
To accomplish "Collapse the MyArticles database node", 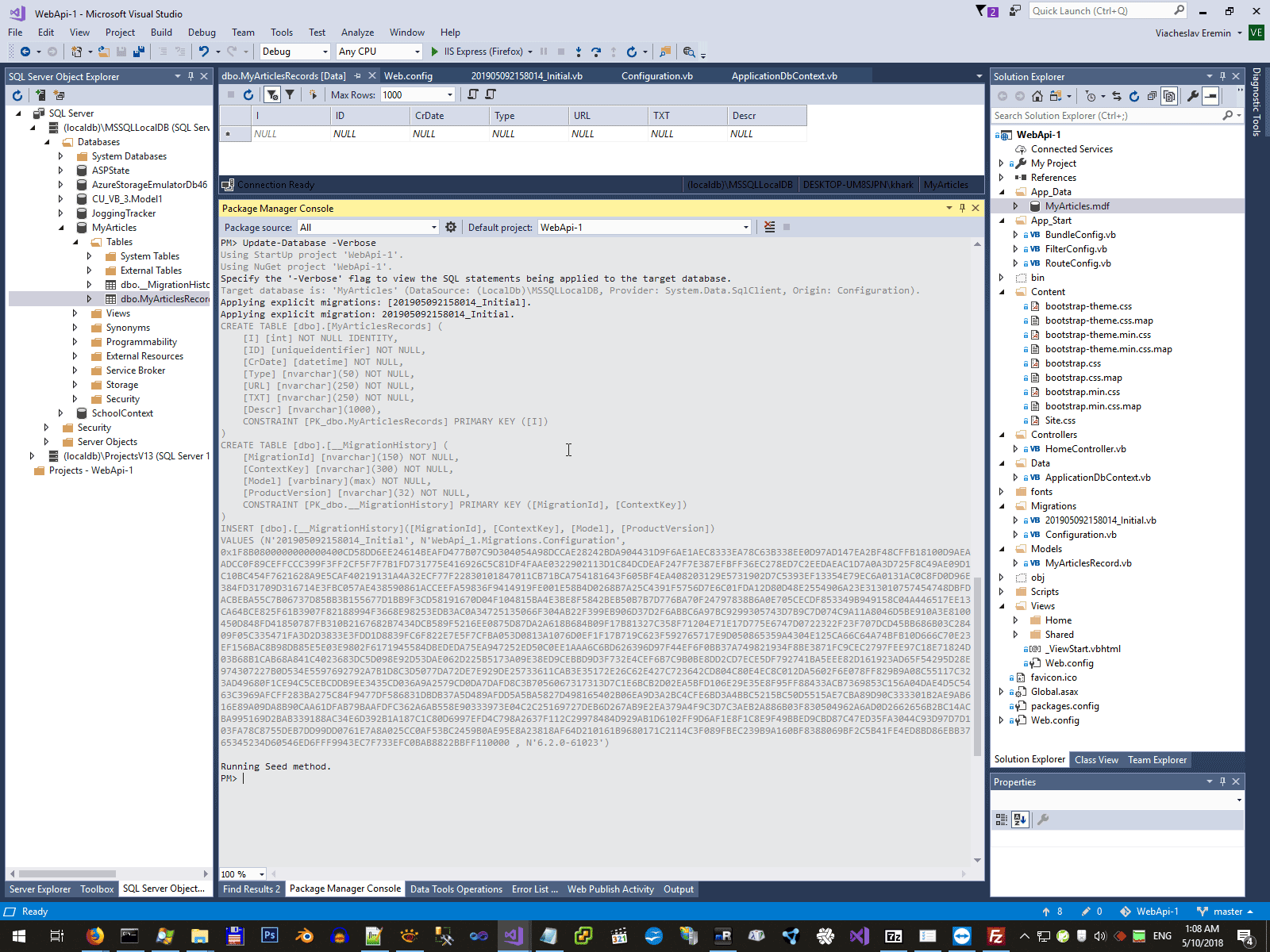I will point(62,228).
